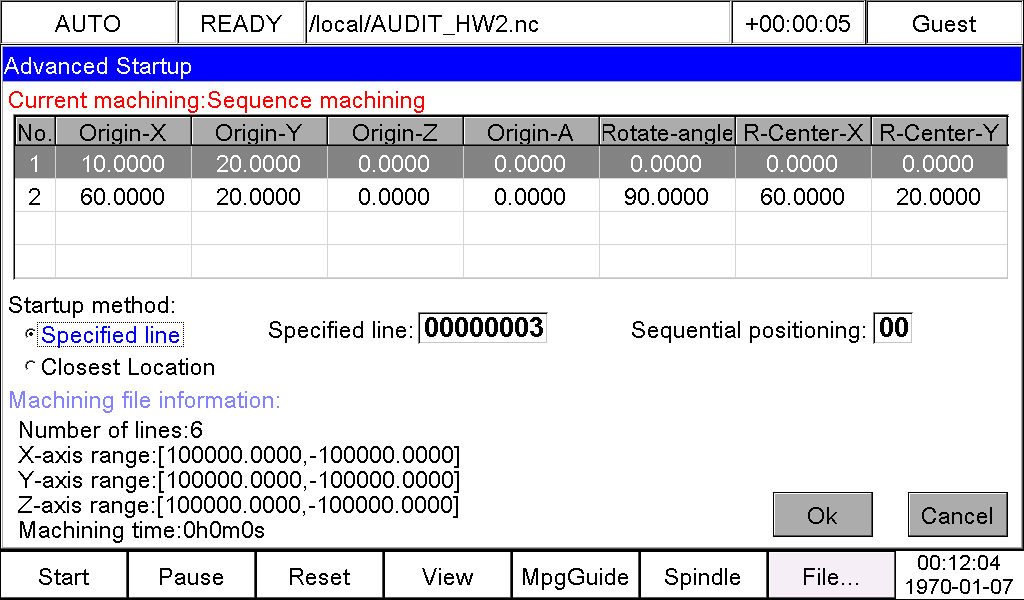Click the +00:00:05 elapsed time display

tap(798, 24)
